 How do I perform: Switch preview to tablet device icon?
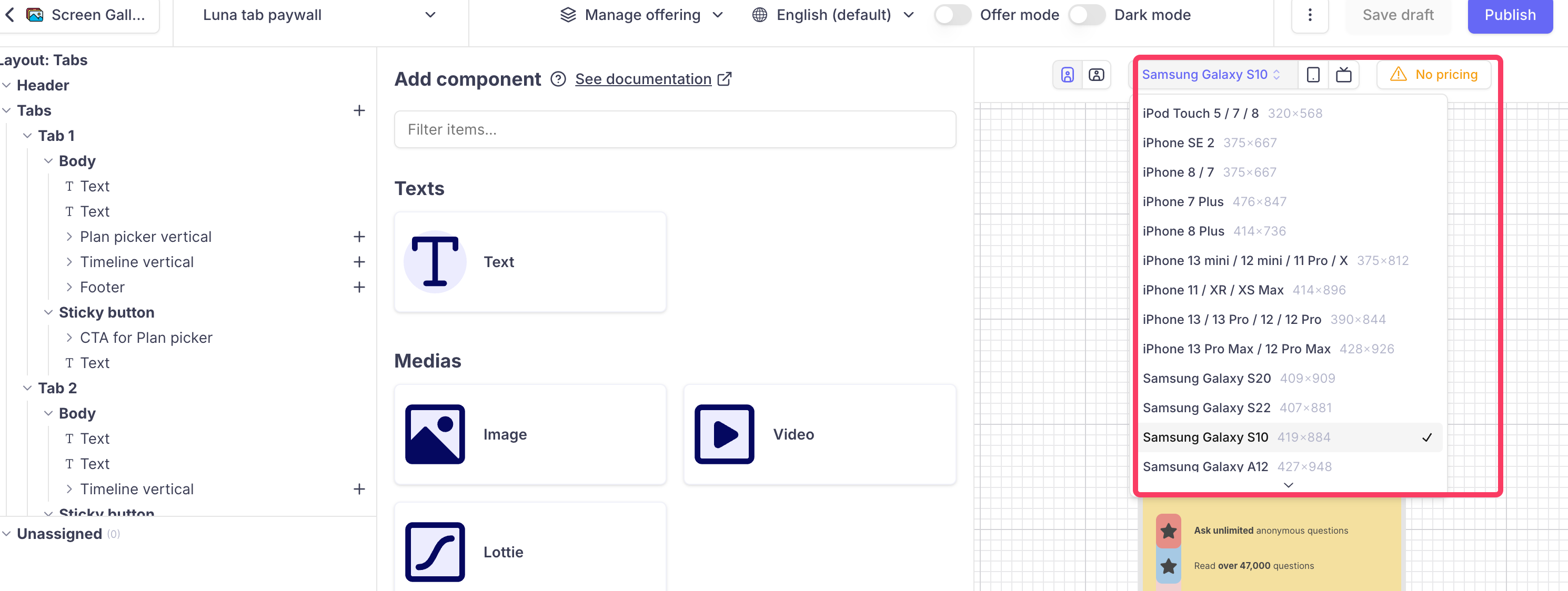1313,75
